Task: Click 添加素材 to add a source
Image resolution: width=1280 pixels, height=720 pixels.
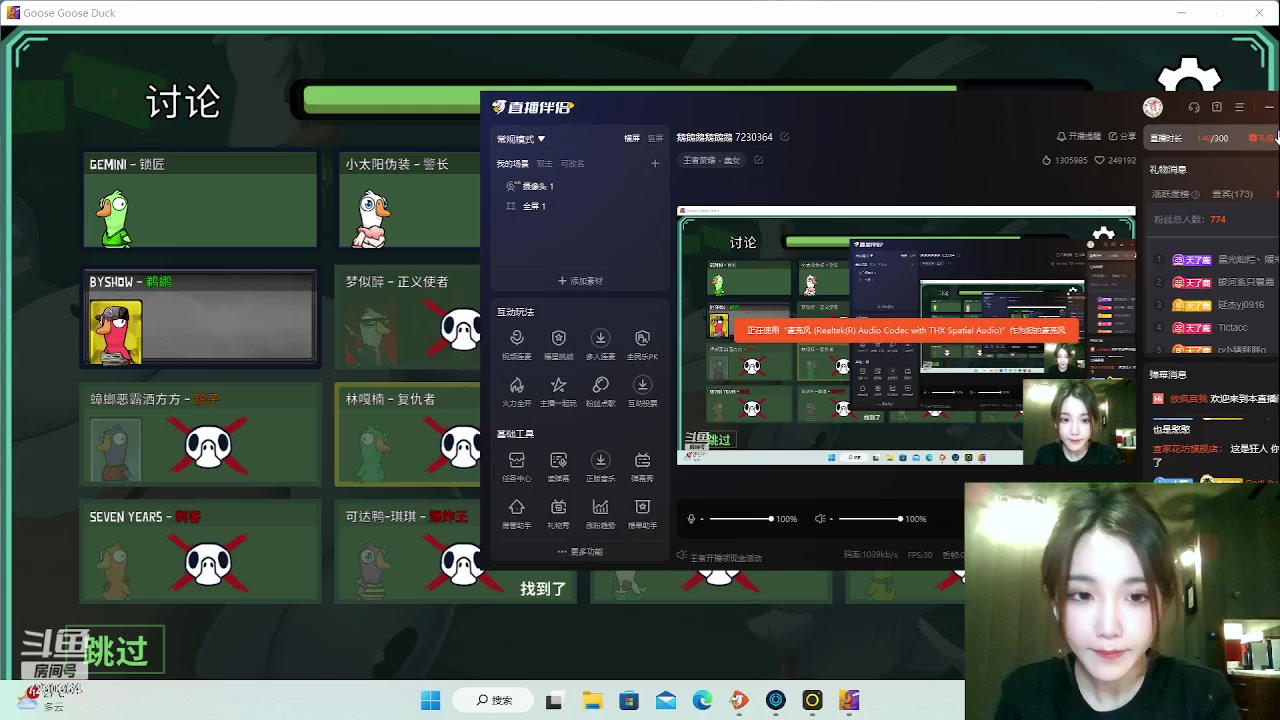Action: tap(580, 281)
